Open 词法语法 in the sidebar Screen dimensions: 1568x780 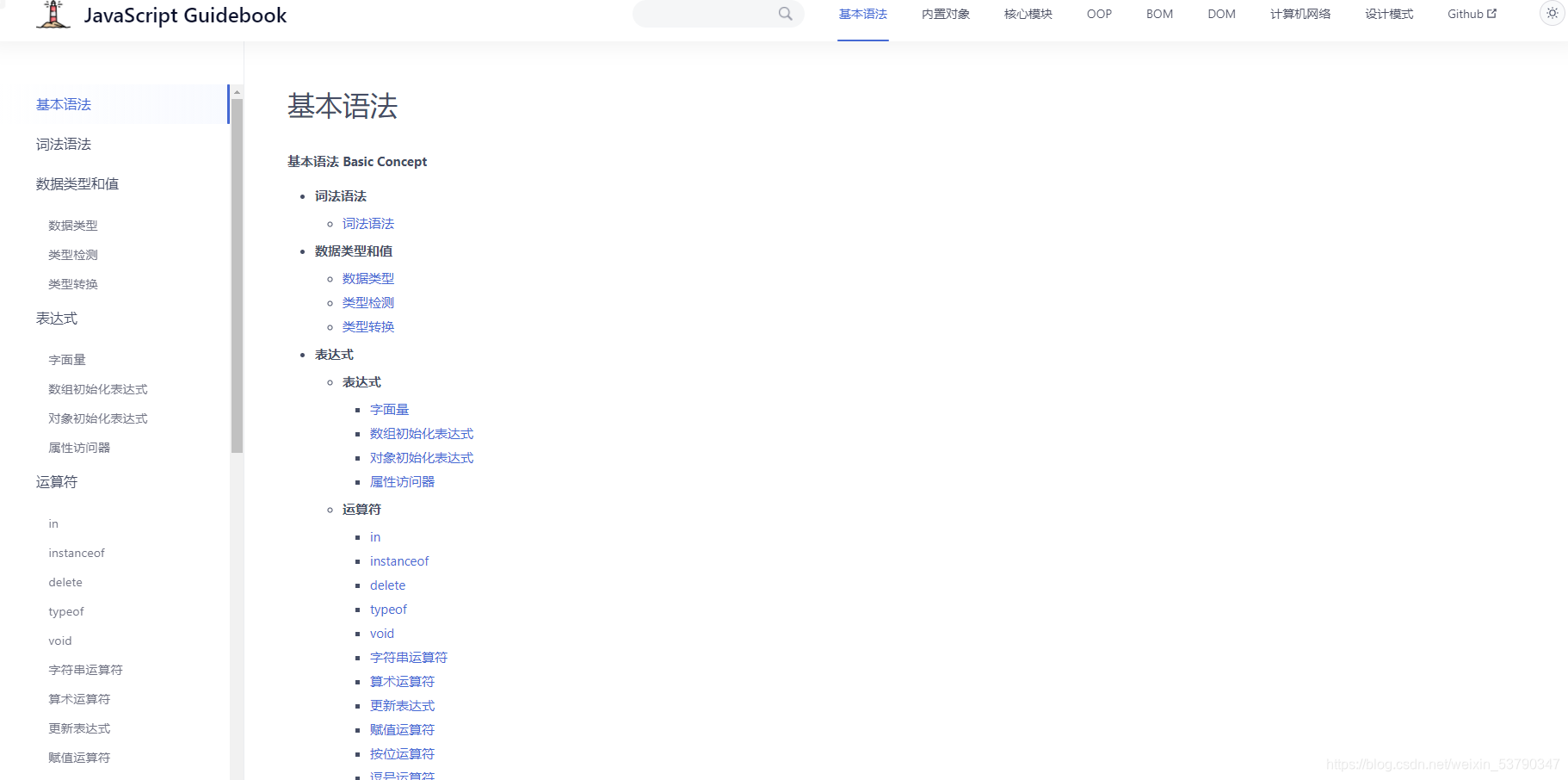[x=64, y=144]
